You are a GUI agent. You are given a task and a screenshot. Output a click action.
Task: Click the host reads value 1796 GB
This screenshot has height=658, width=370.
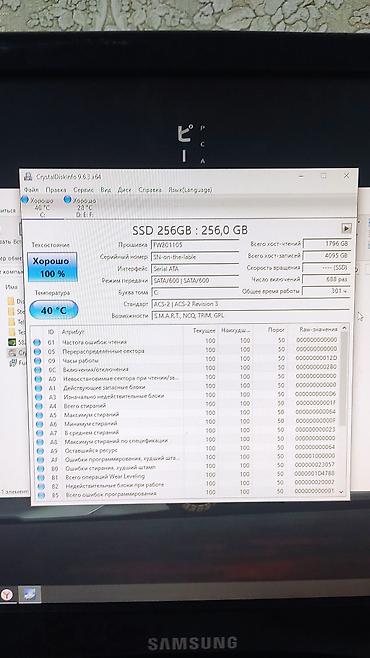(x=326, y=243)
